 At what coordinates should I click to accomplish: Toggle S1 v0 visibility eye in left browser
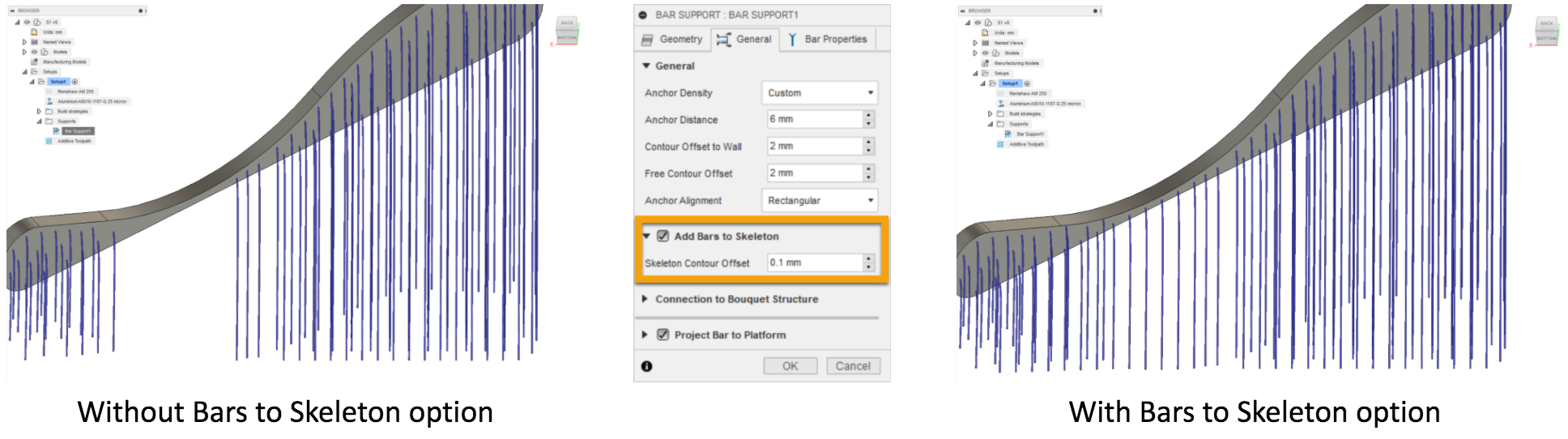[x=27, y=22]
